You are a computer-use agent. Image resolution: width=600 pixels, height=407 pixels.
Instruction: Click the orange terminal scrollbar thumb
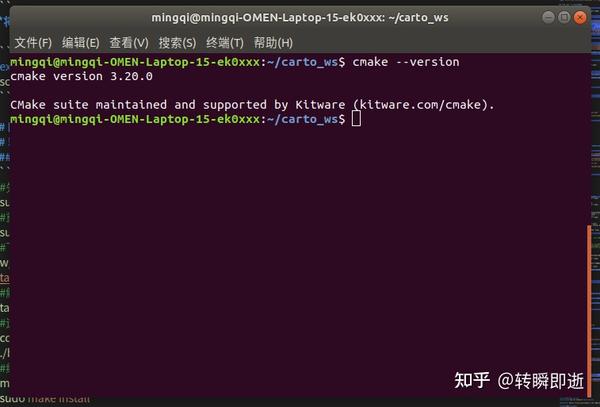pos(589,312)
